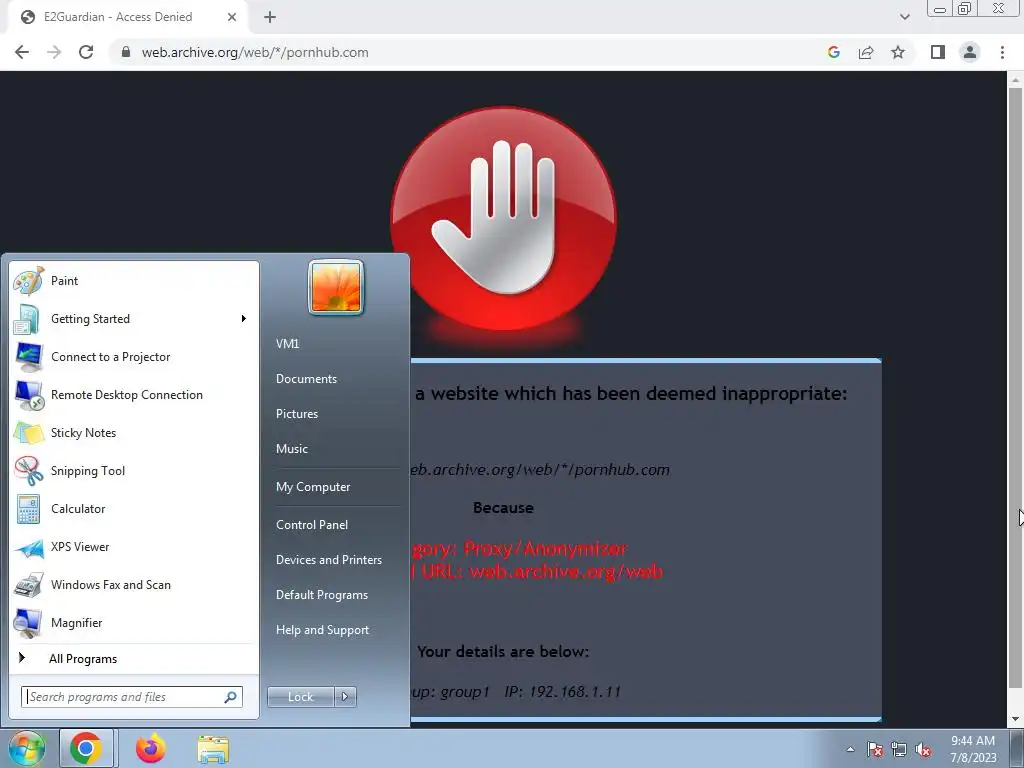Expand Getting Started submenu arrow
Screen dimensions: 1024x768
coord(244,319)
